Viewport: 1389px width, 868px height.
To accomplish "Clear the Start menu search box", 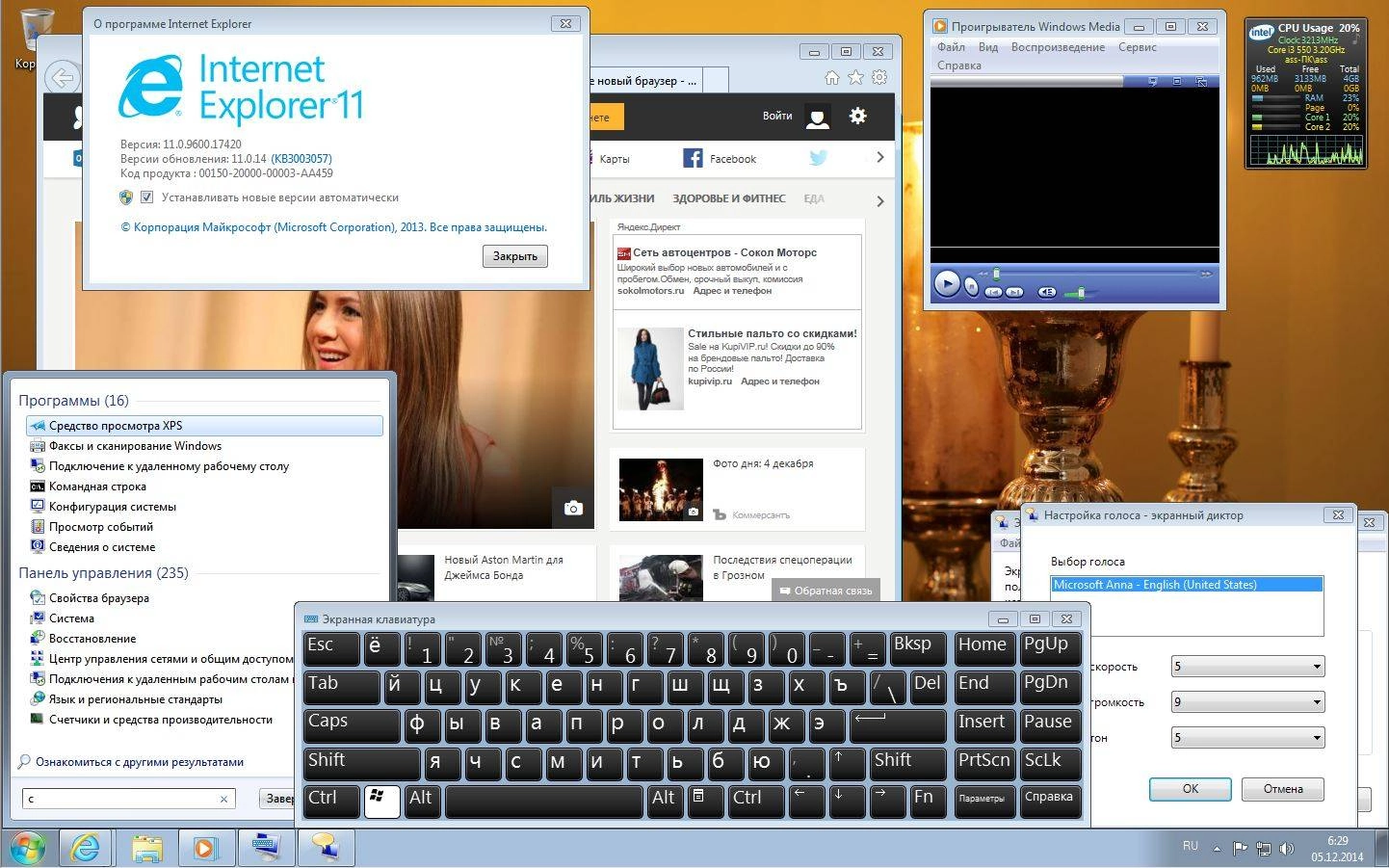I will point(223,799).
